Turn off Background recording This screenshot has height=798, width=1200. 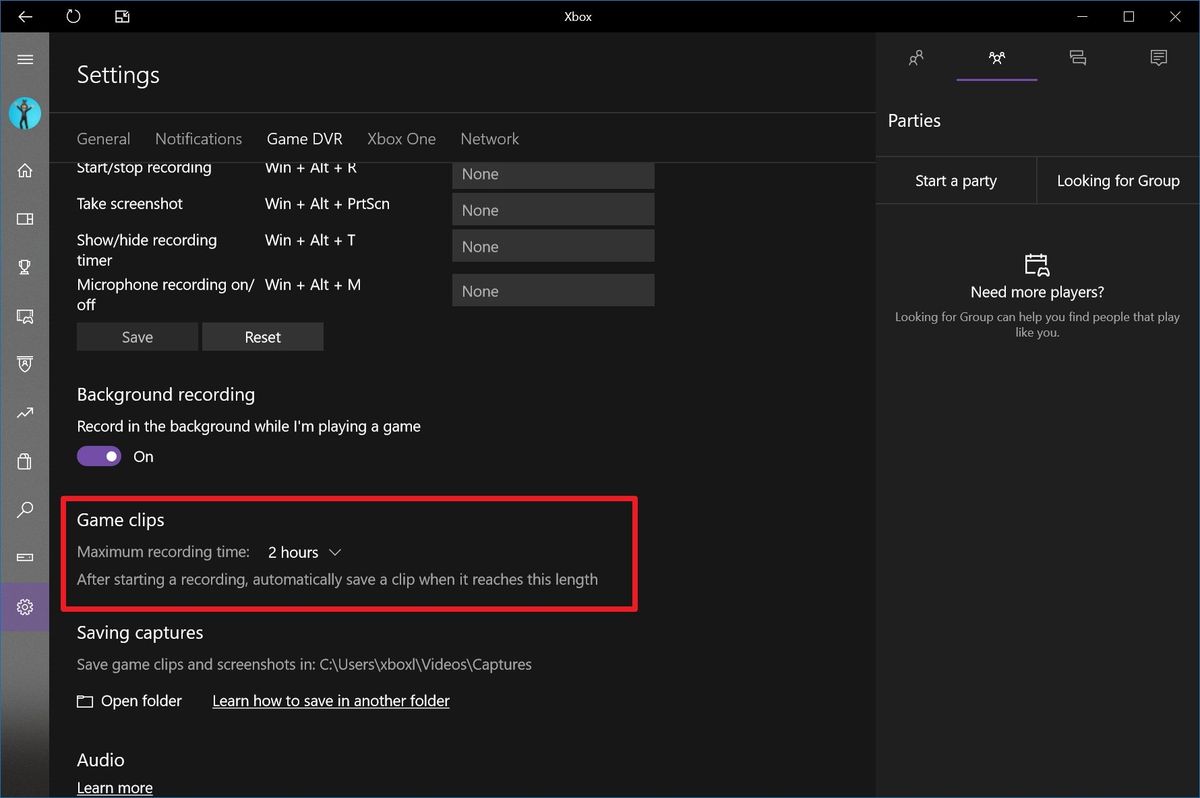coord(98,455)
